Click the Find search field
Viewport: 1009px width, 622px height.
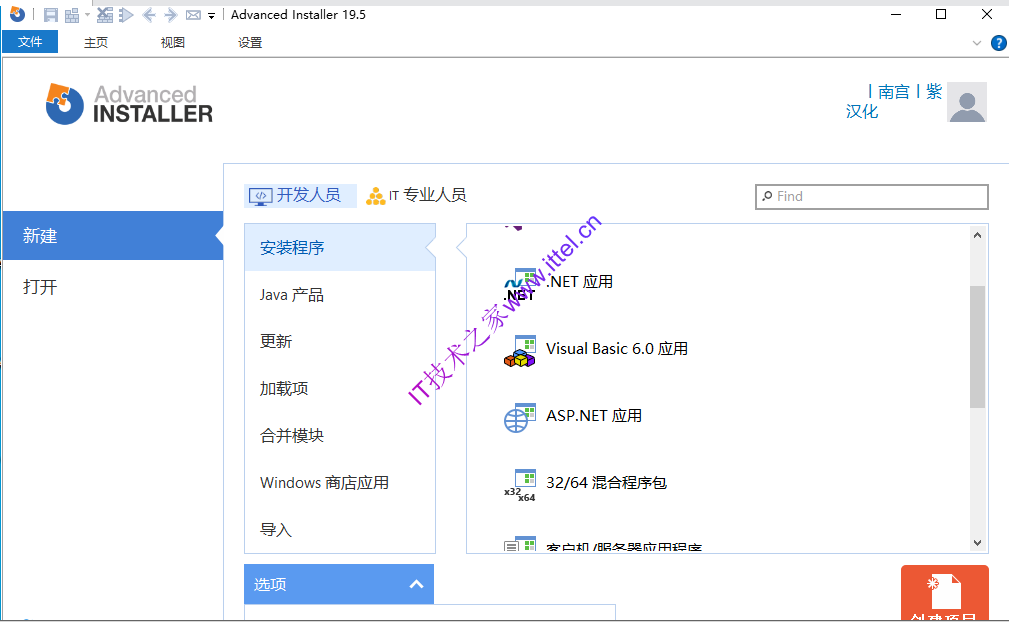point(871,196)
